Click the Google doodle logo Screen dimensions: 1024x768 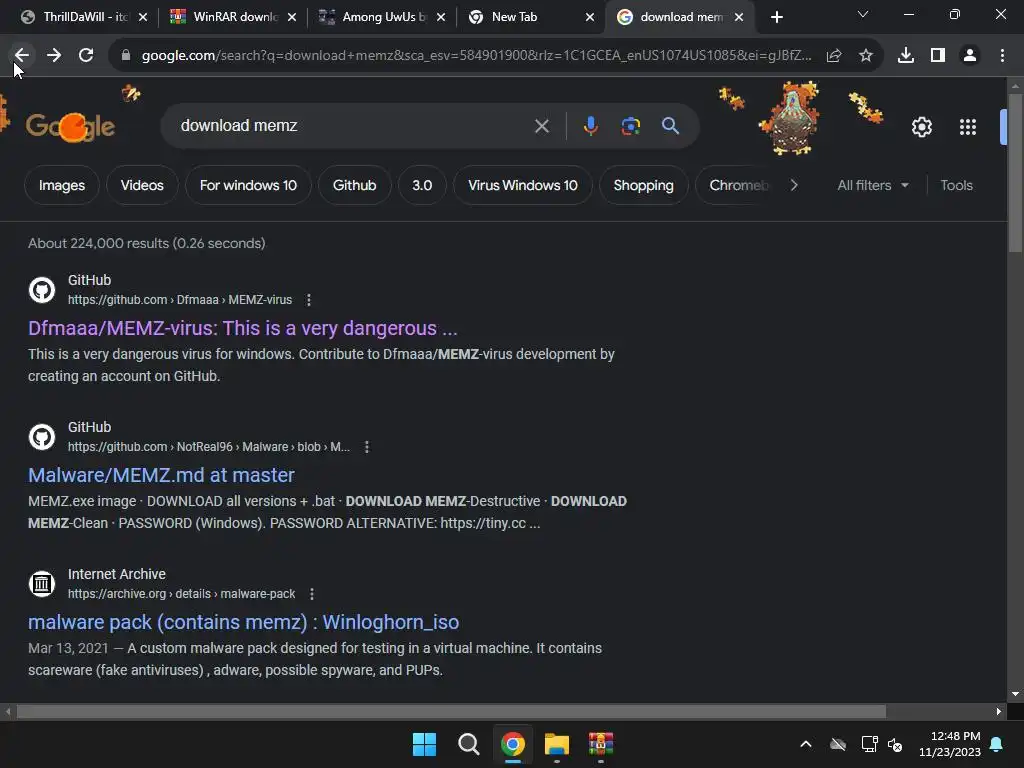71,125
